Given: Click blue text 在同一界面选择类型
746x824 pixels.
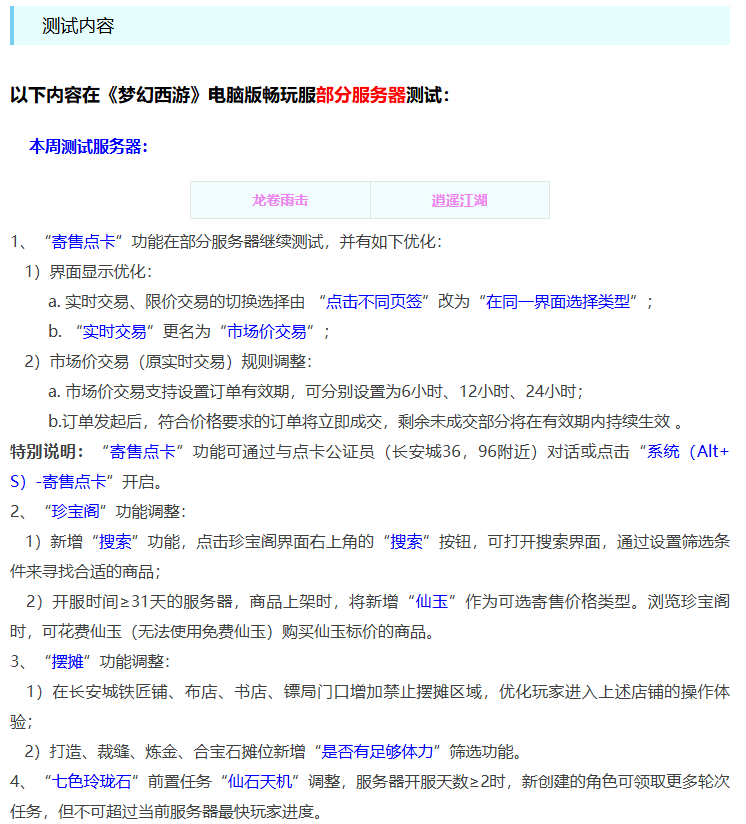Looking at the screenshot, I should pyautogui.click(x=558, y=302).
